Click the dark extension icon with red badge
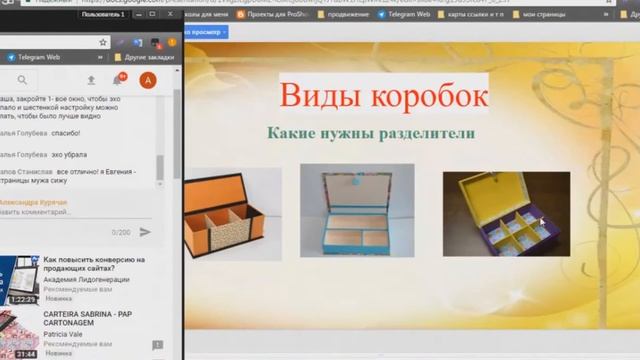Image resolution: width=640 pixels, height=360 pixels. coord(156,43)
